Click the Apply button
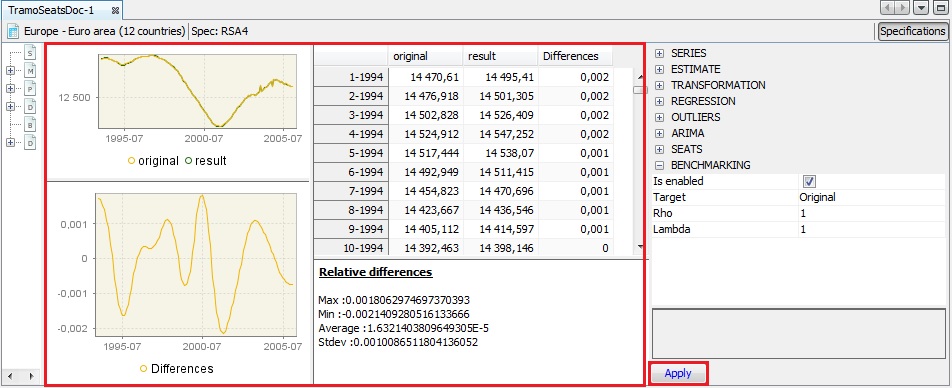 [678, 373]
